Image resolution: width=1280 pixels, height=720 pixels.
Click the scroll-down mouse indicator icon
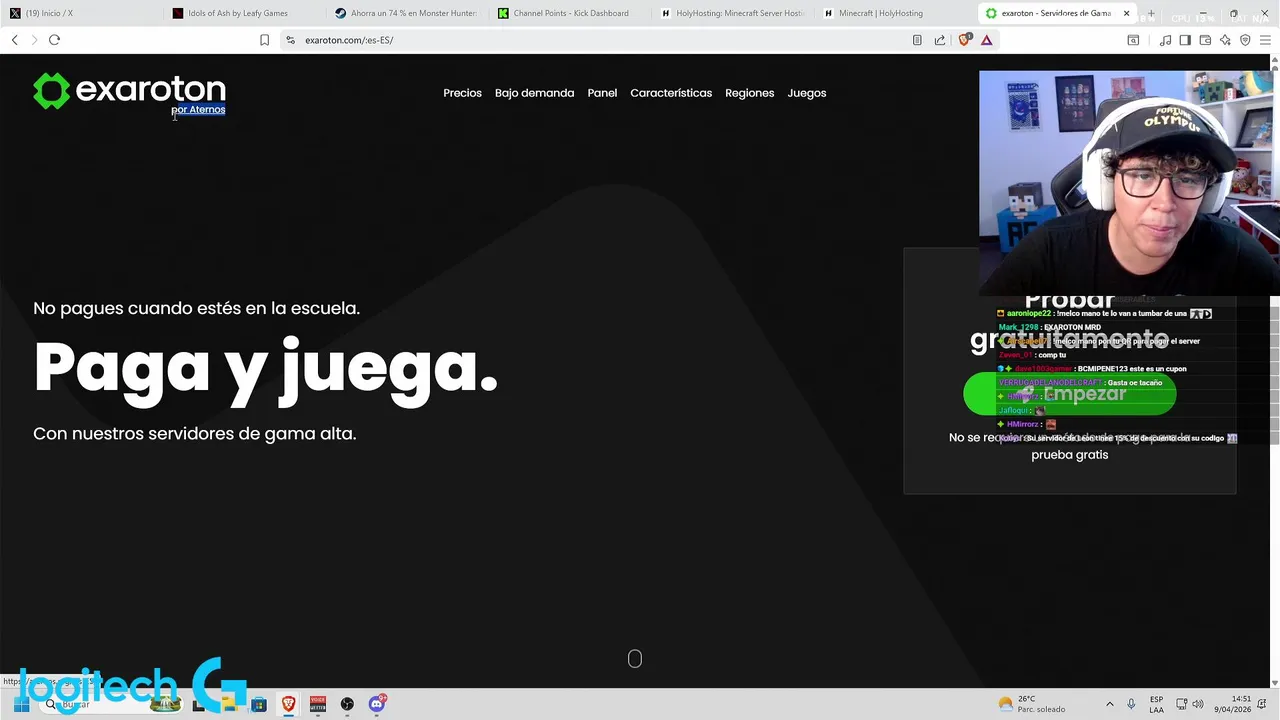[x=634, y=658]
